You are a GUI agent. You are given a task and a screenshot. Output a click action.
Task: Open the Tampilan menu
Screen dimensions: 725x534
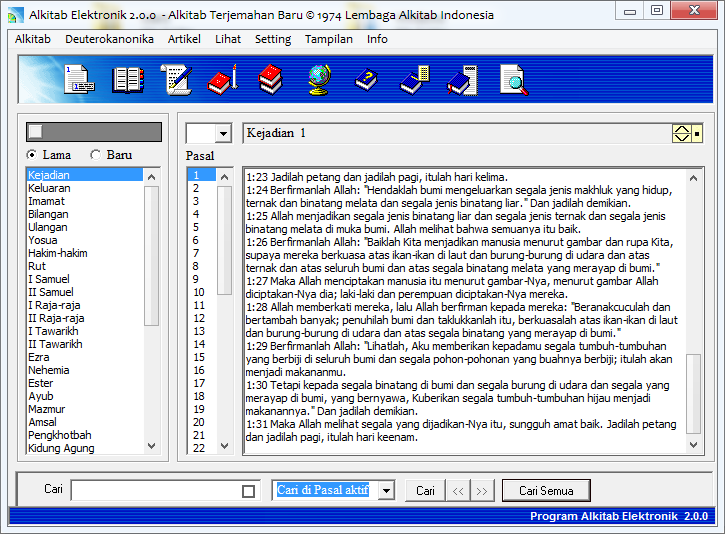(x=329, y=39)
